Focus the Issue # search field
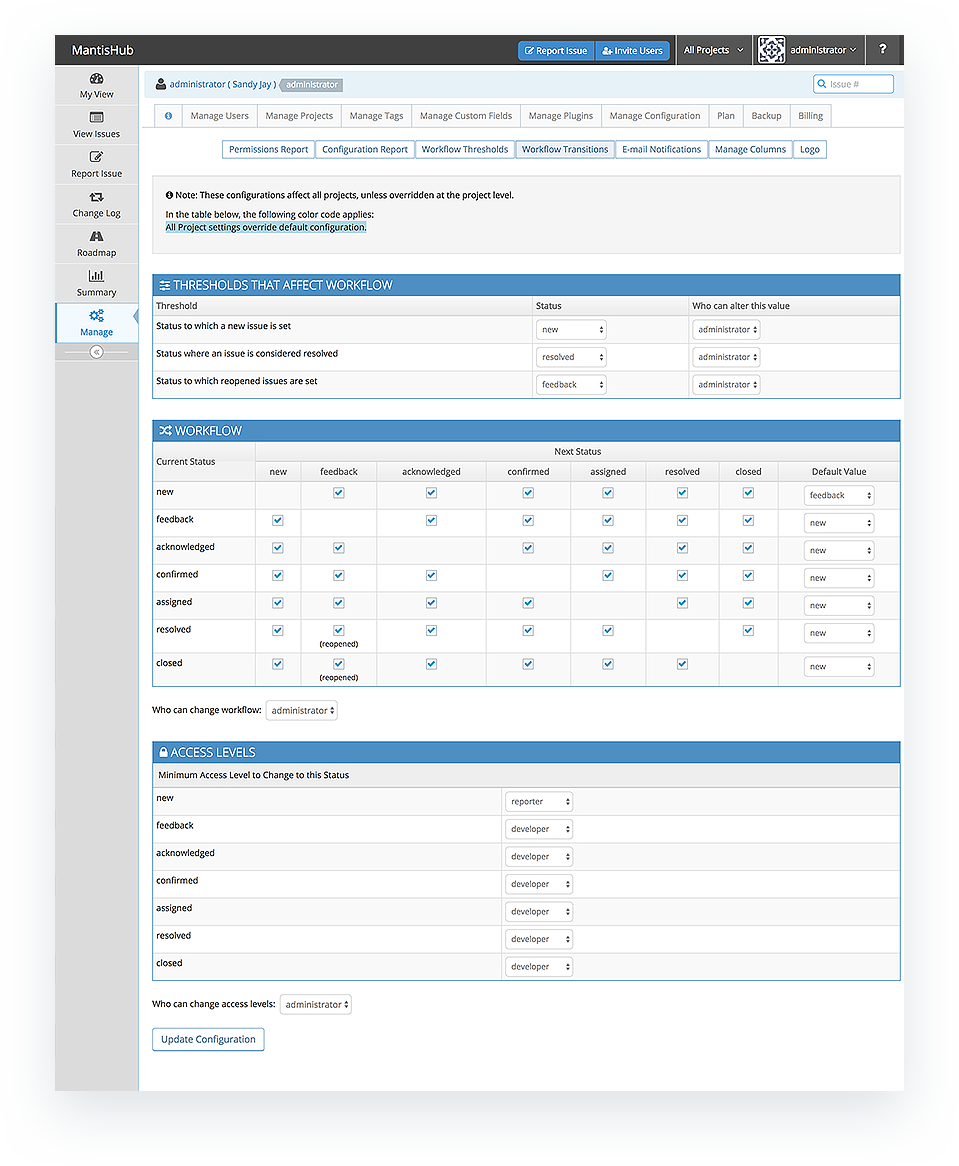This screenshot has width=959, height=1166. click(853, 84)
